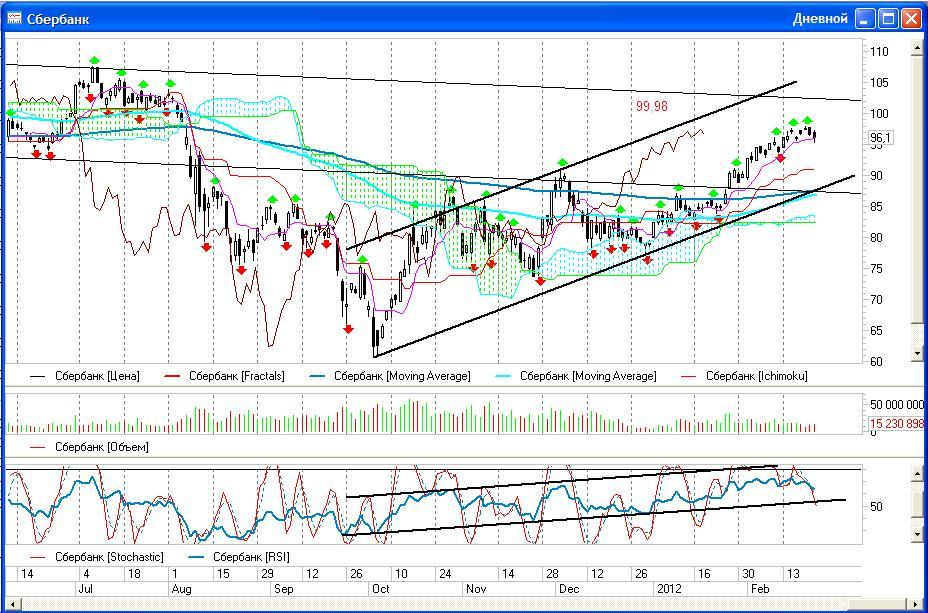Click the 85 price axis label
The height and width of the screenshot is (613, 928).
click(x=879, y=207)
